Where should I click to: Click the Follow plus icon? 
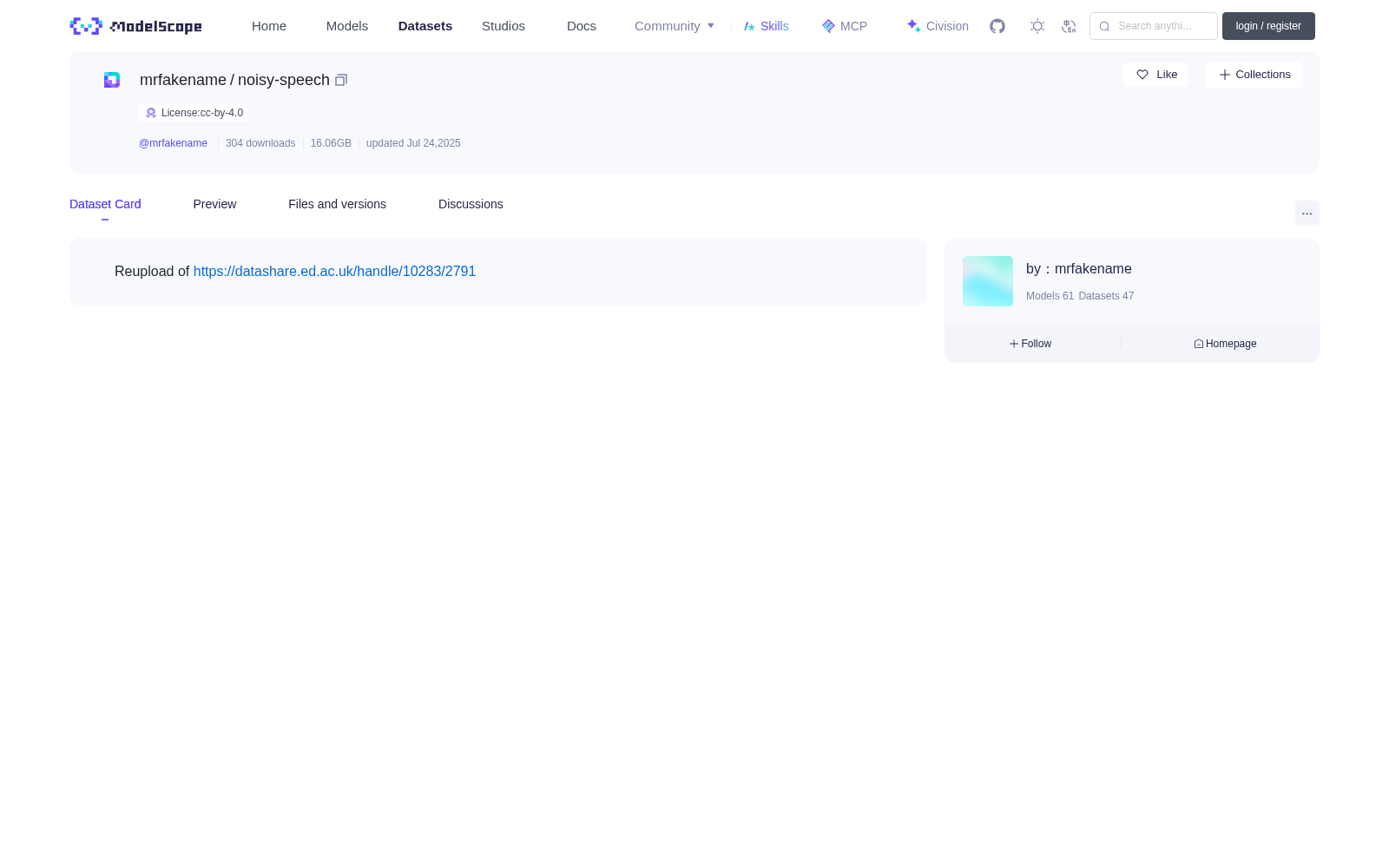1014,344
